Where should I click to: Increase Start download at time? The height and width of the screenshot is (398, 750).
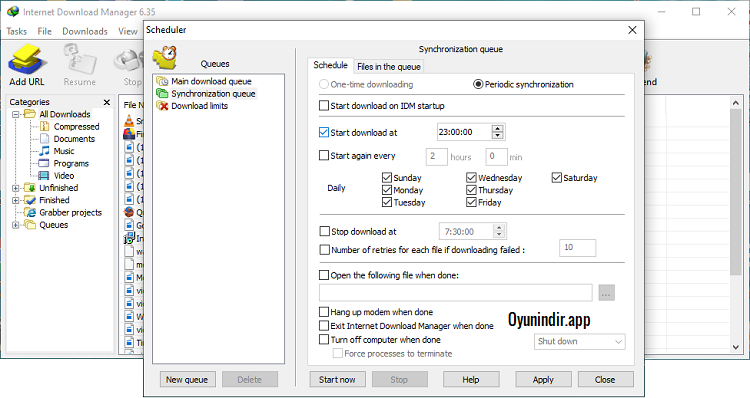coord(497,129)
